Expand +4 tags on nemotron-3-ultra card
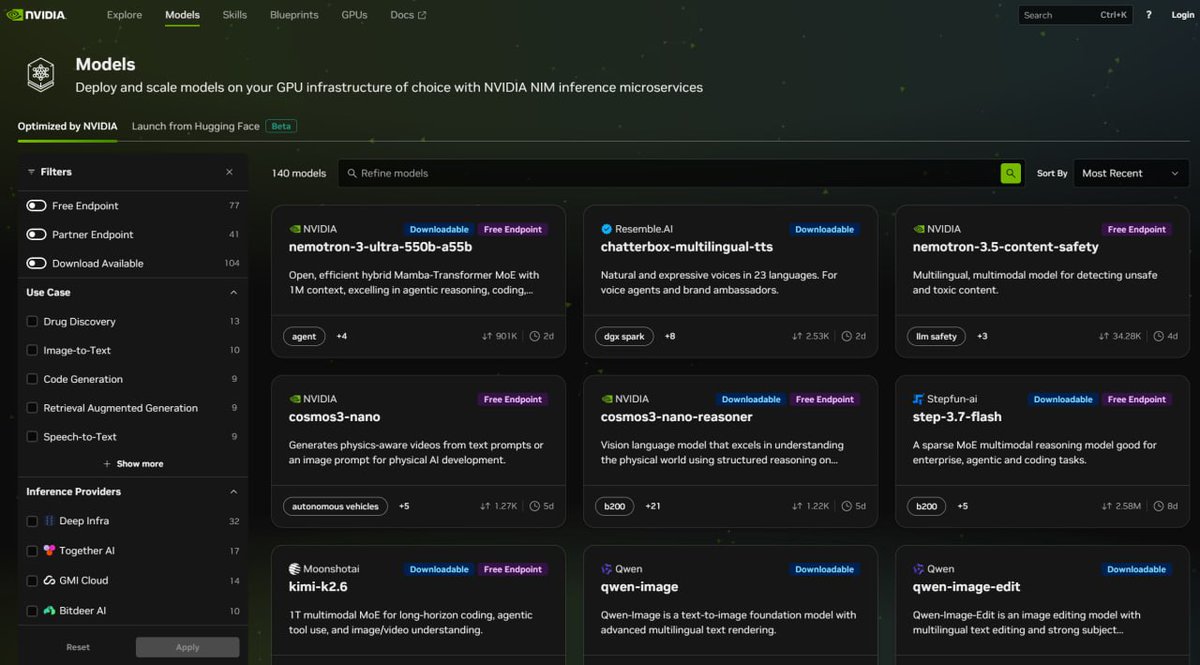1200x665 pixels. pyautogui.click(x=342, y=336)
